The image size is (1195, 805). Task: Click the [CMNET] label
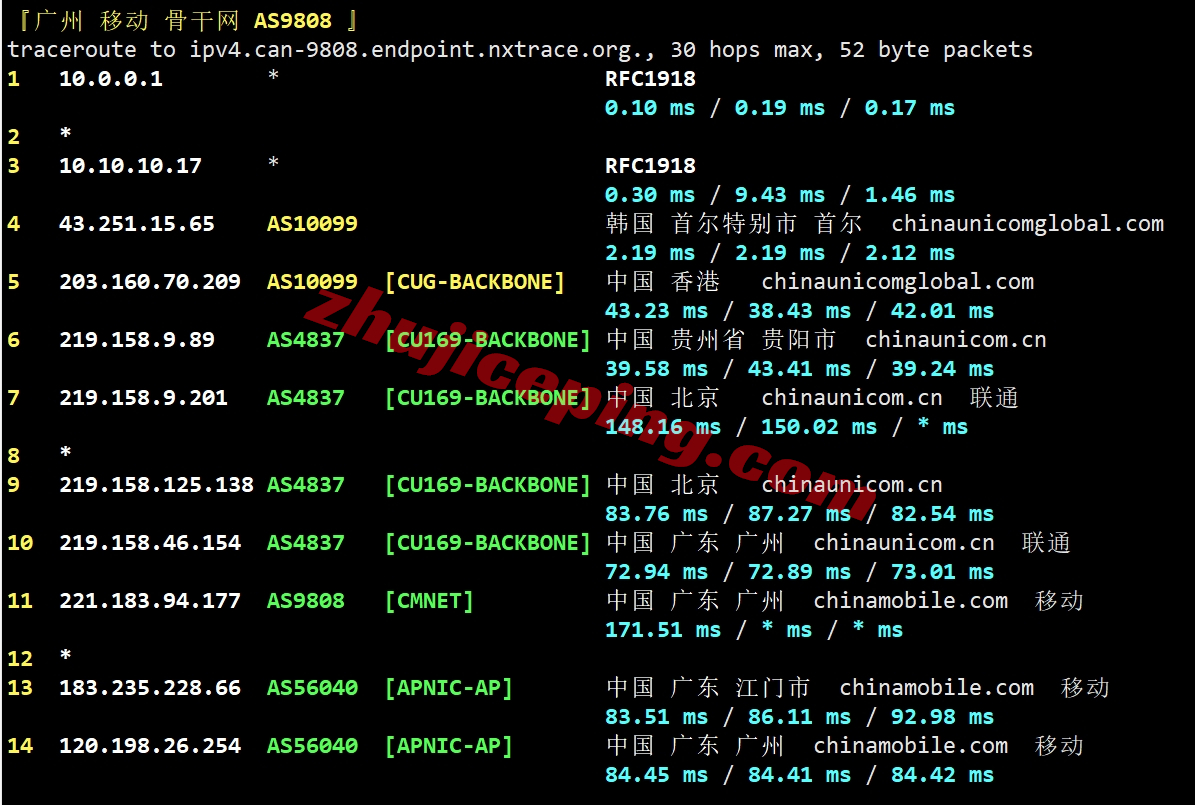[429, 601]
